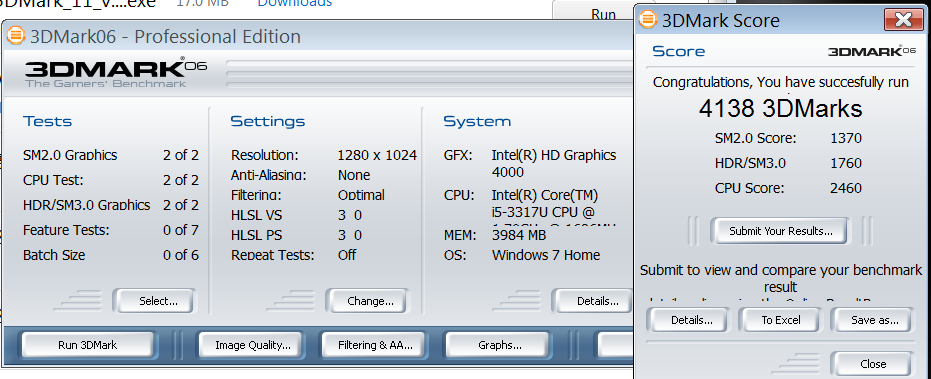Click the Change... button under Settings
This screenshot has width=931, height=379.
pyautogui.click(x=367, y=301)
